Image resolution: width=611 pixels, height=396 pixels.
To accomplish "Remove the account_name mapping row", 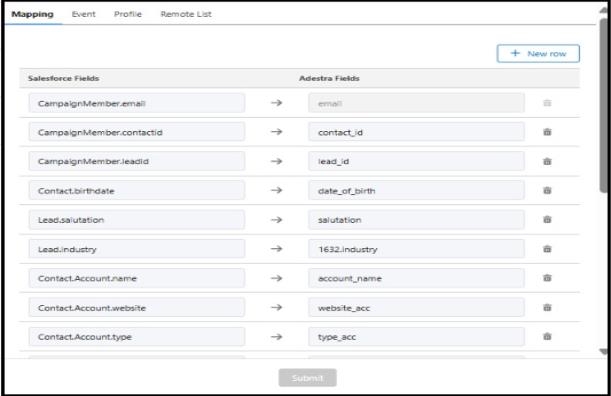I will click(547, 278).
